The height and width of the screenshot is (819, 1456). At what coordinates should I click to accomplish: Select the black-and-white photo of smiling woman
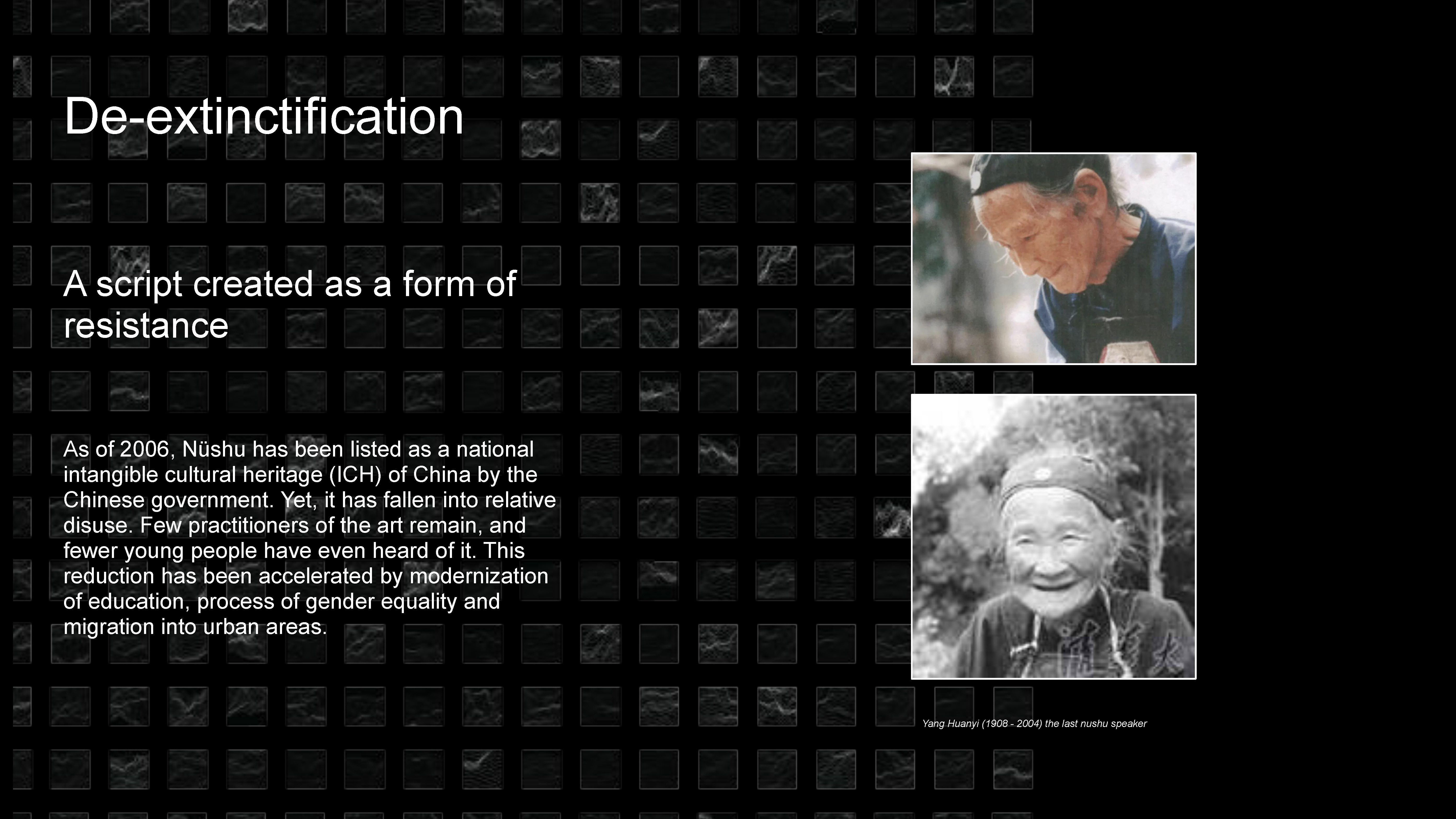(1053, 537)
